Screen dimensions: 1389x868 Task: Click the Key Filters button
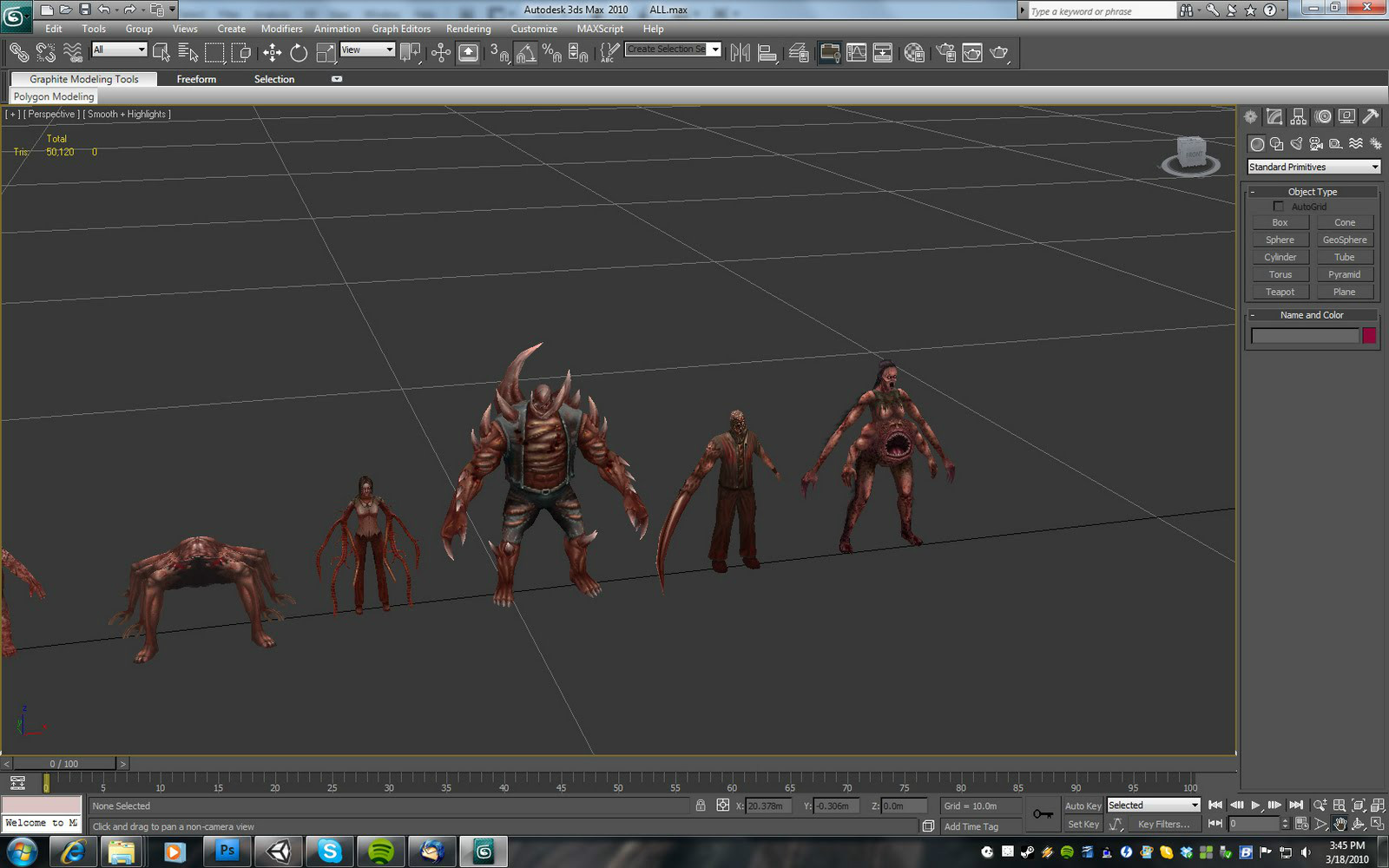tap(1163, 824)
